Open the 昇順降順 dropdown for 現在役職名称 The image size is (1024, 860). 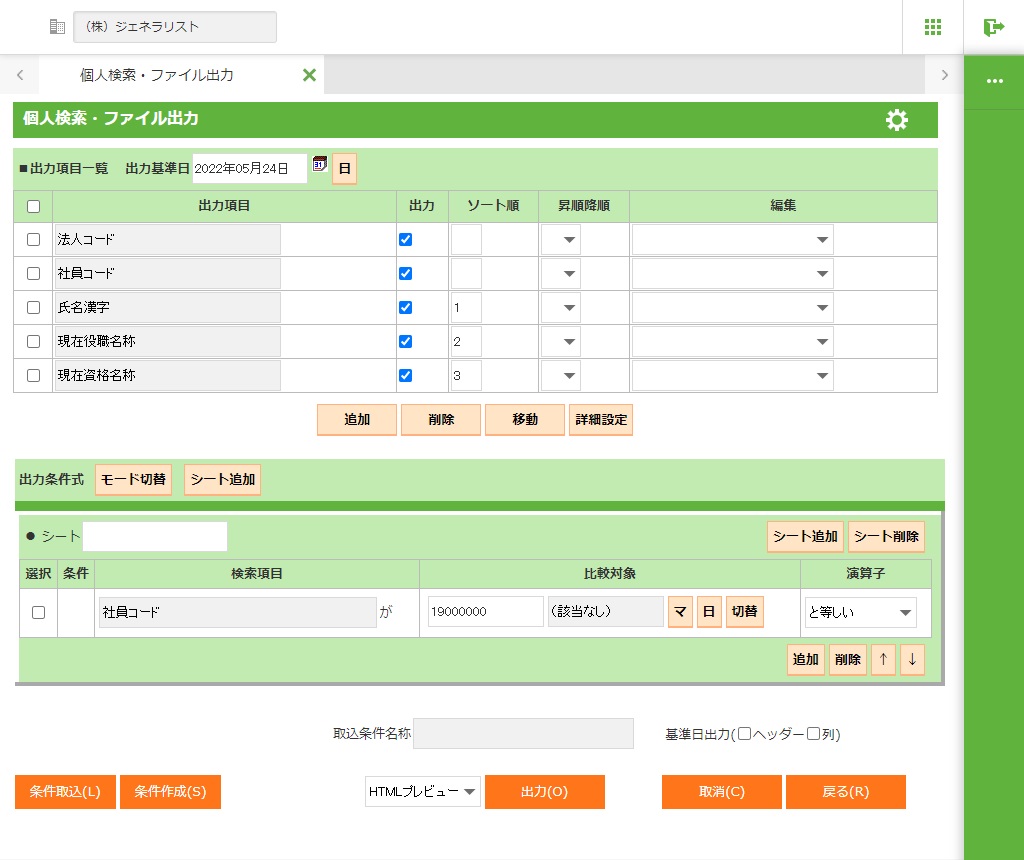click(561, 342)
